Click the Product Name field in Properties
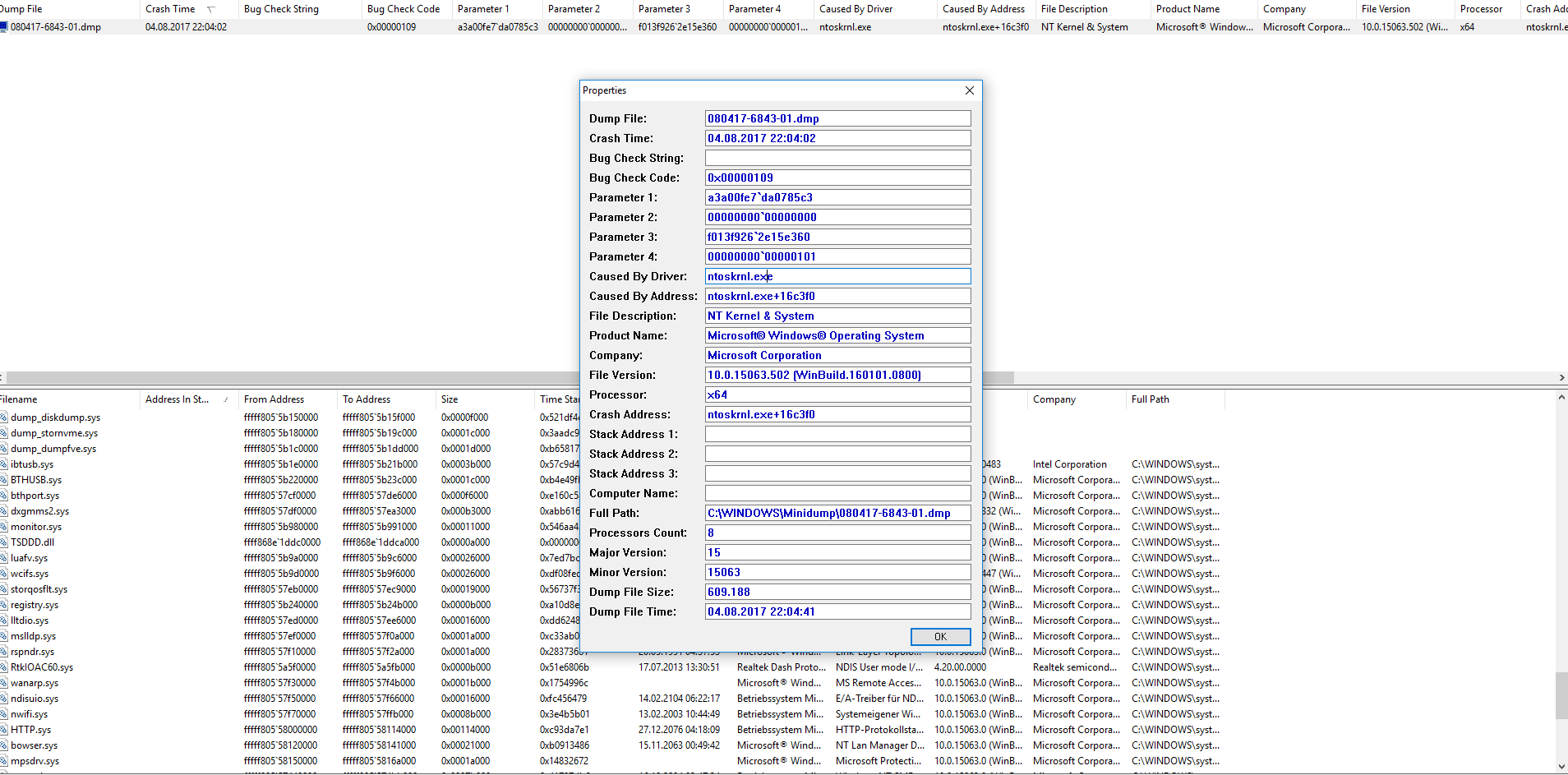 pyautogui.click(x=837, y=335)
